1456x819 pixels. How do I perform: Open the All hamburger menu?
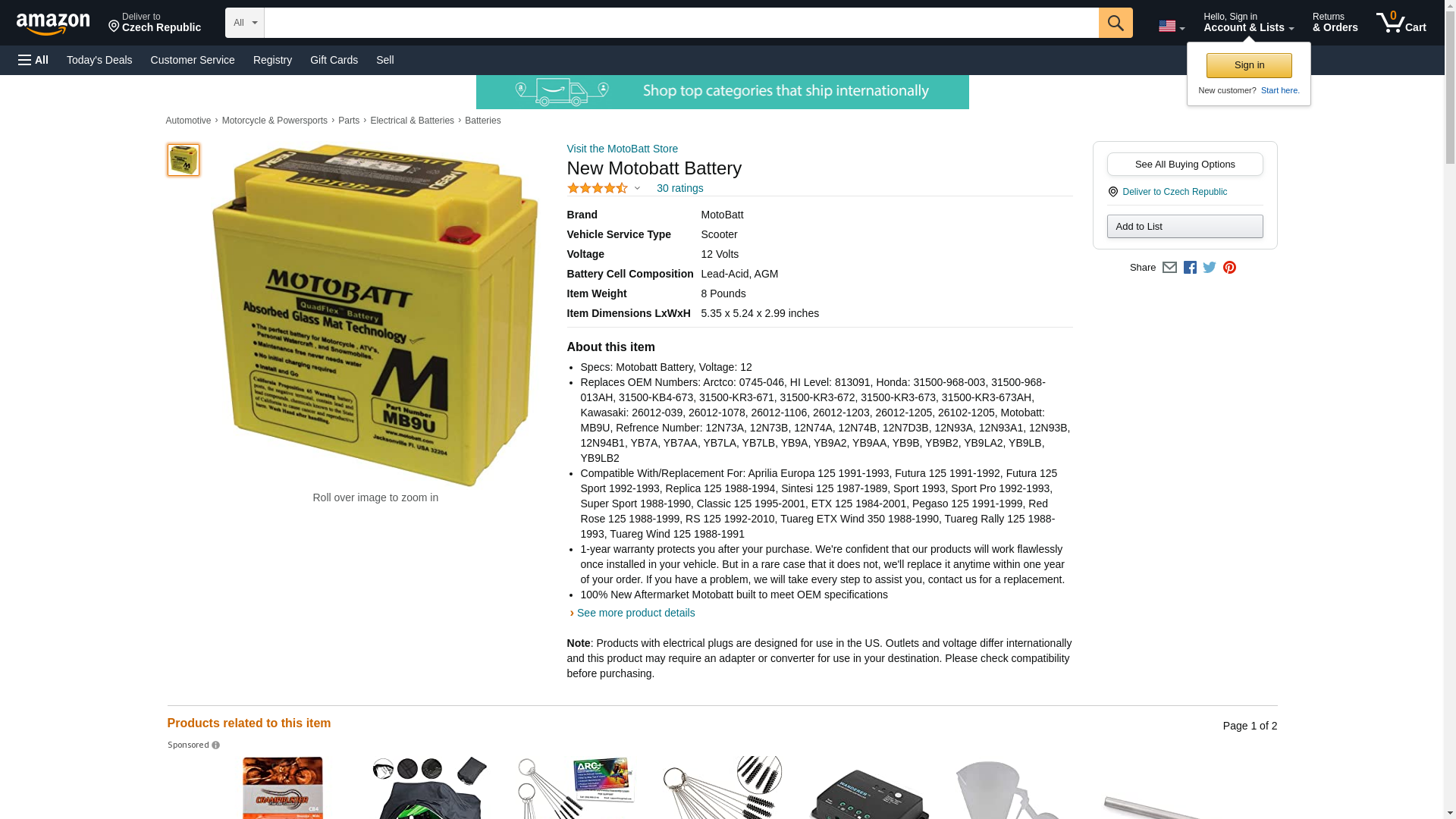pos(33,60)
